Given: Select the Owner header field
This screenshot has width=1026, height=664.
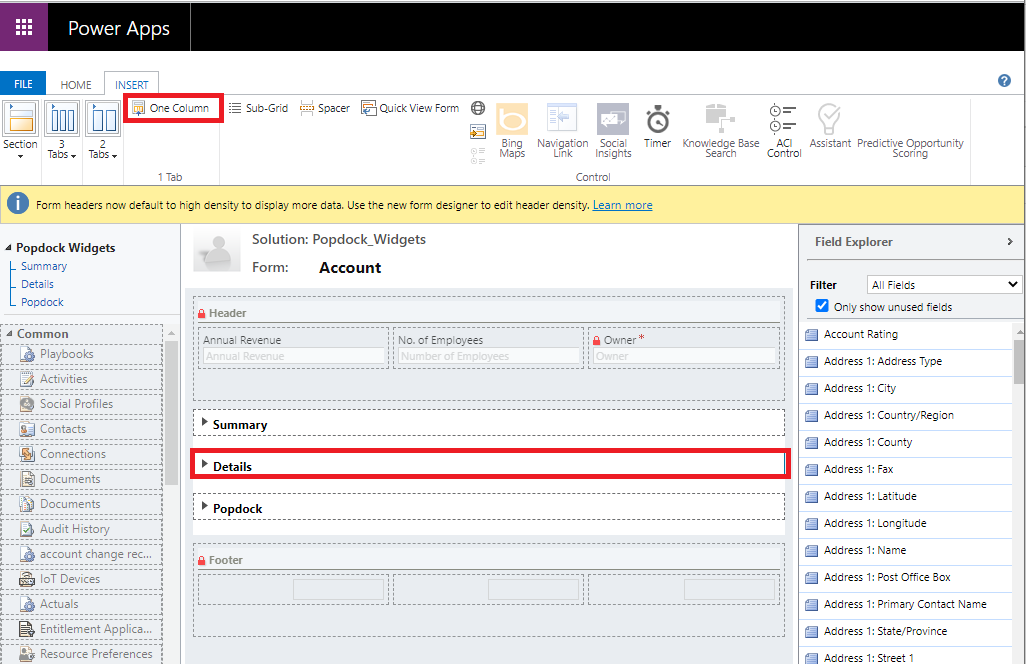Looking at the screenshot, I should [684, 348].
